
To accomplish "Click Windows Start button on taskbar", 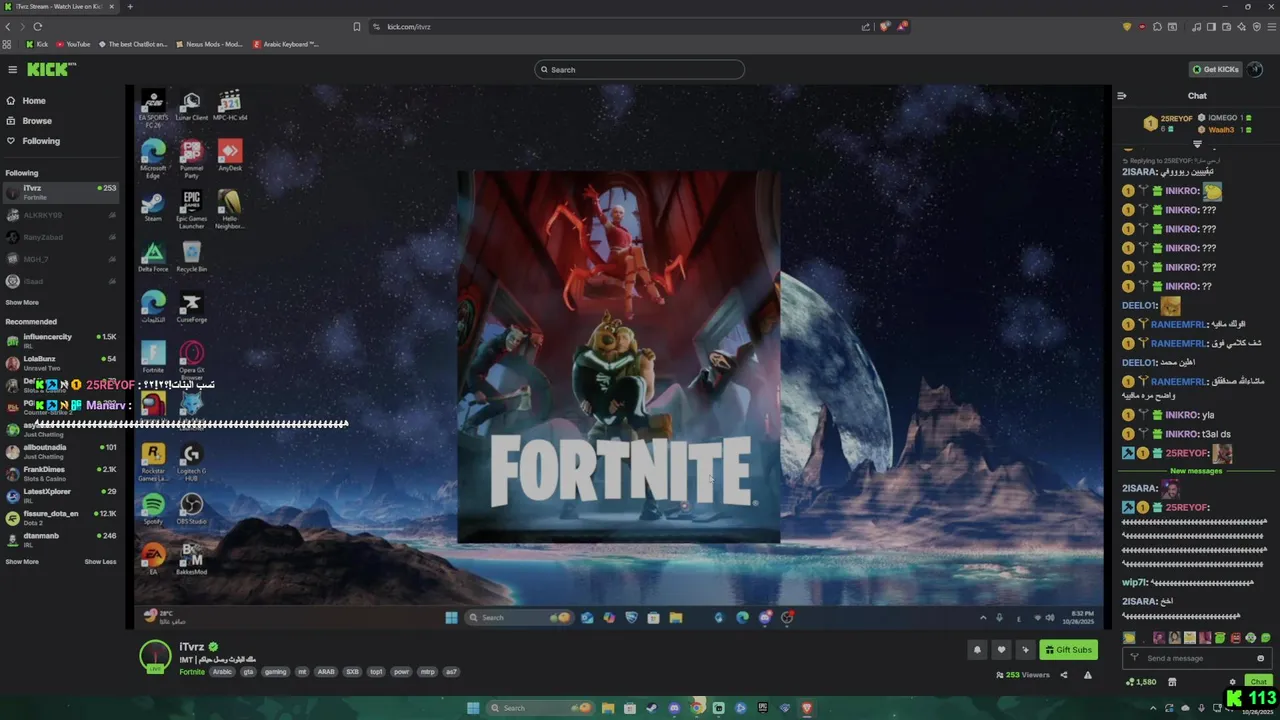I will [473, 708].
